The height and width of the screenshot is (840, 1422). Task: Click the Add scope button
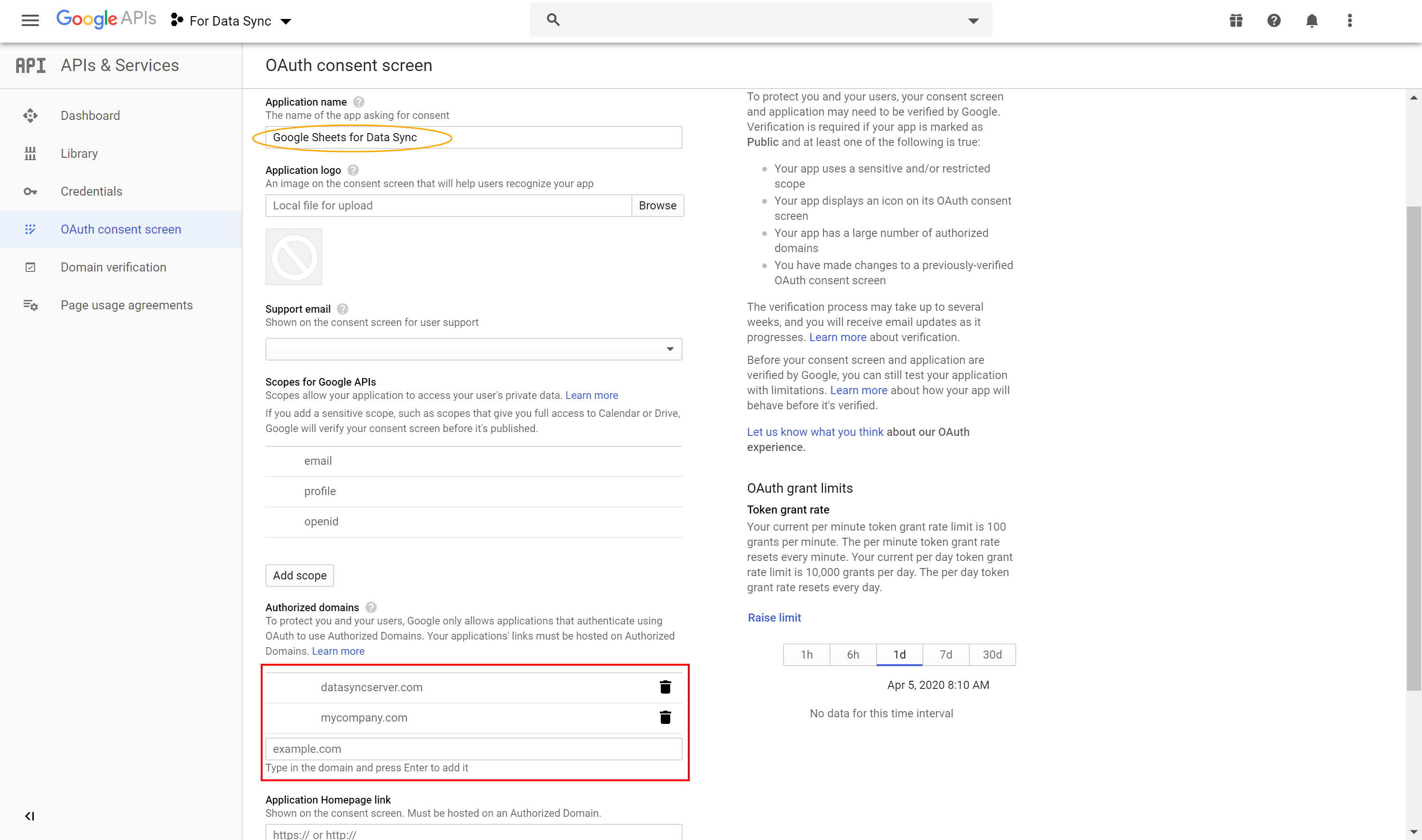click(300, 576)
